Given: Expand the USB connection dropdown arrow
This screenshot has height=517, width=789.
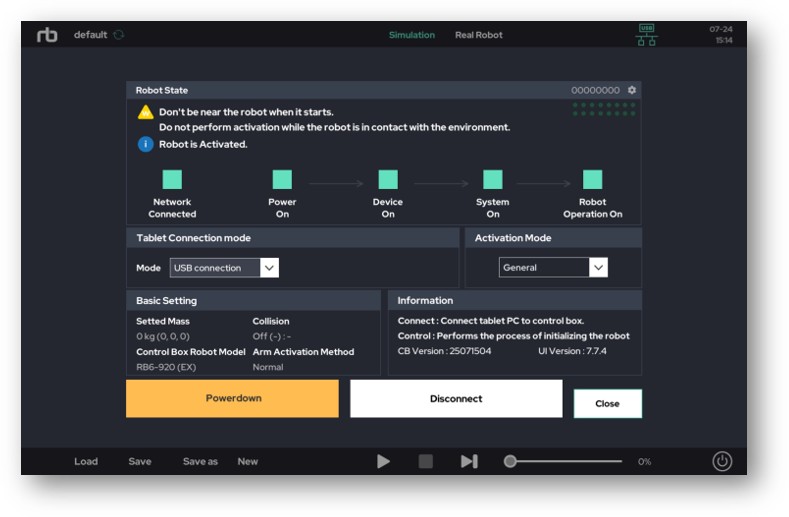Looking at the screenshot, I should [x=269, y=268].
